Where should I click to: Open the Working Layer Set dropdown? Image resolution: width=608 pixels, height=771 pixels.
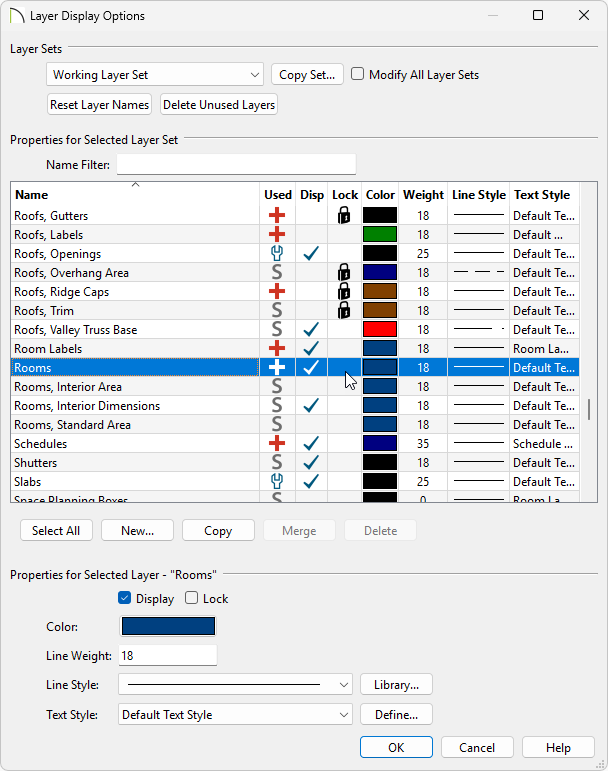tap(155, 75)
